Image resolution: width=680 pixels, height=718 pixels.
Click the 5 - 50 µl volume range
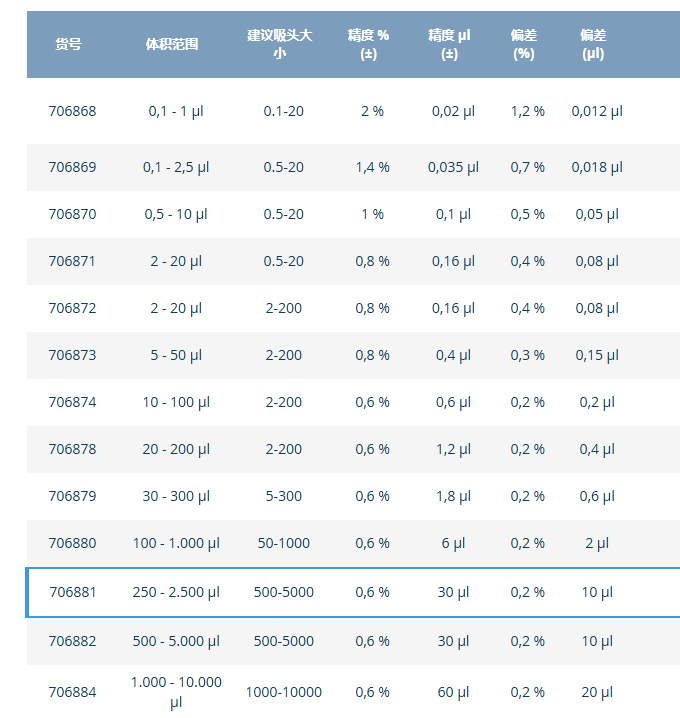pos(176,355)
